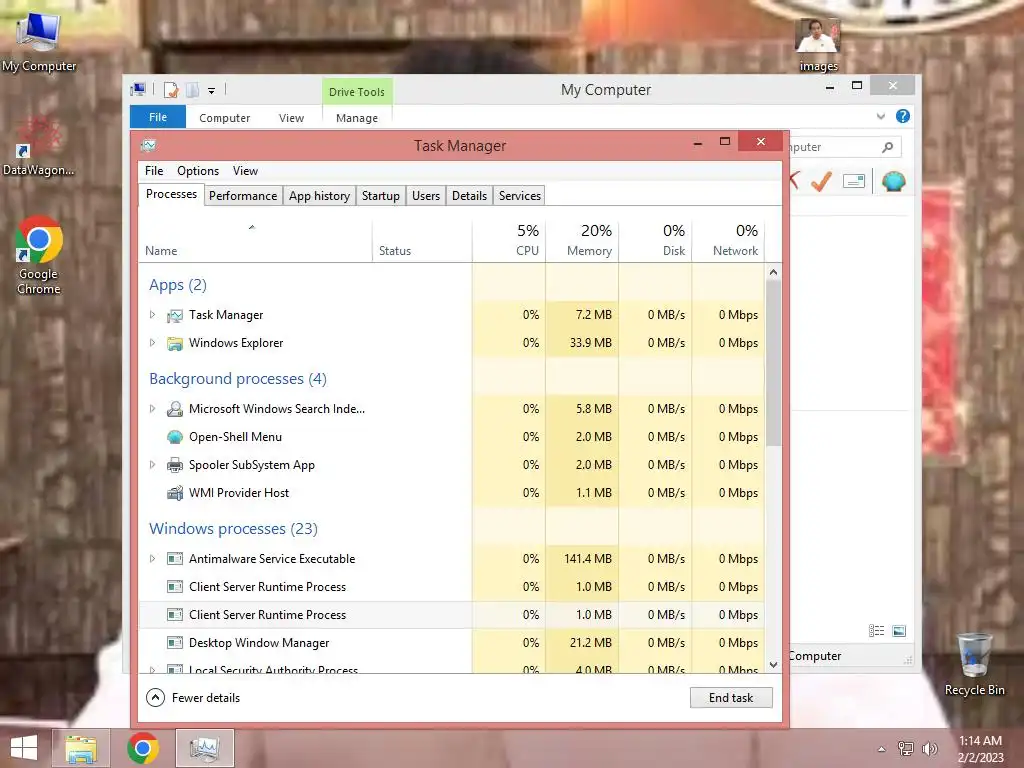Expand Windows Explorer process group
This screenshot has height=768, width=1024.
tap(152, 343)
